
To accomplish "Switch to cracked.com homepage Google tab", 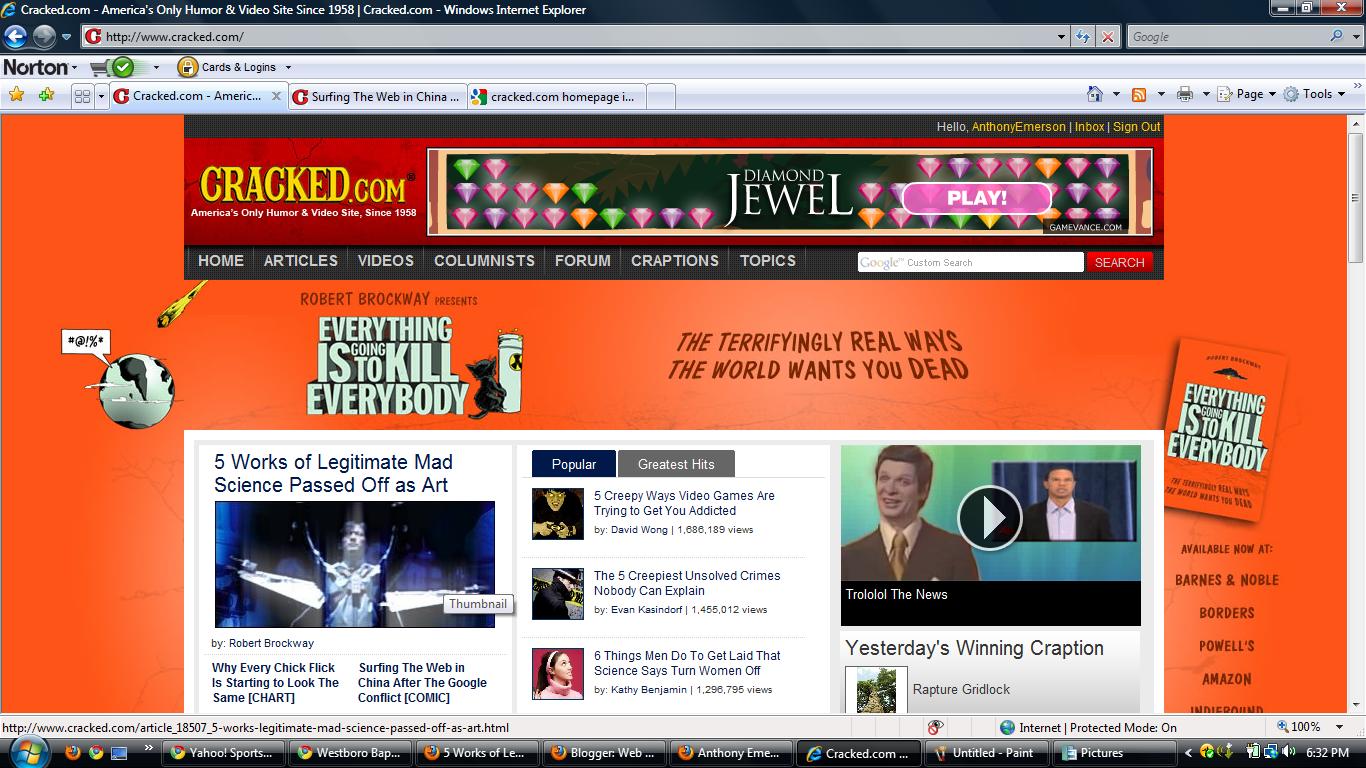I will click(x=556, y=96).
